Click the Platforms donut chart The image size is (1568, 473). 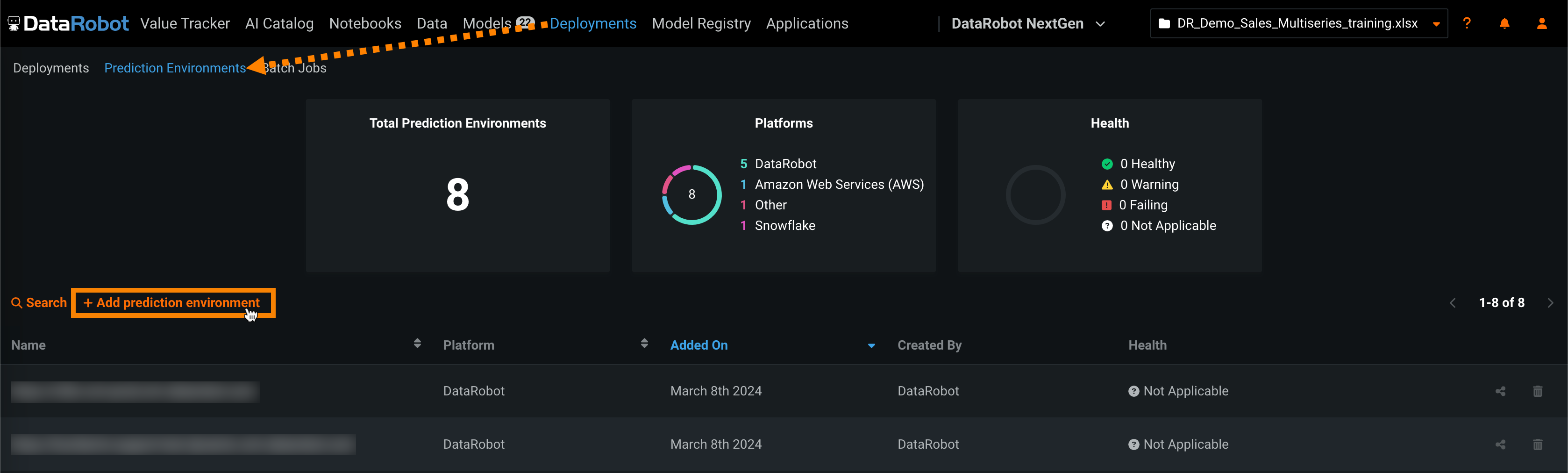coord(691,195)
